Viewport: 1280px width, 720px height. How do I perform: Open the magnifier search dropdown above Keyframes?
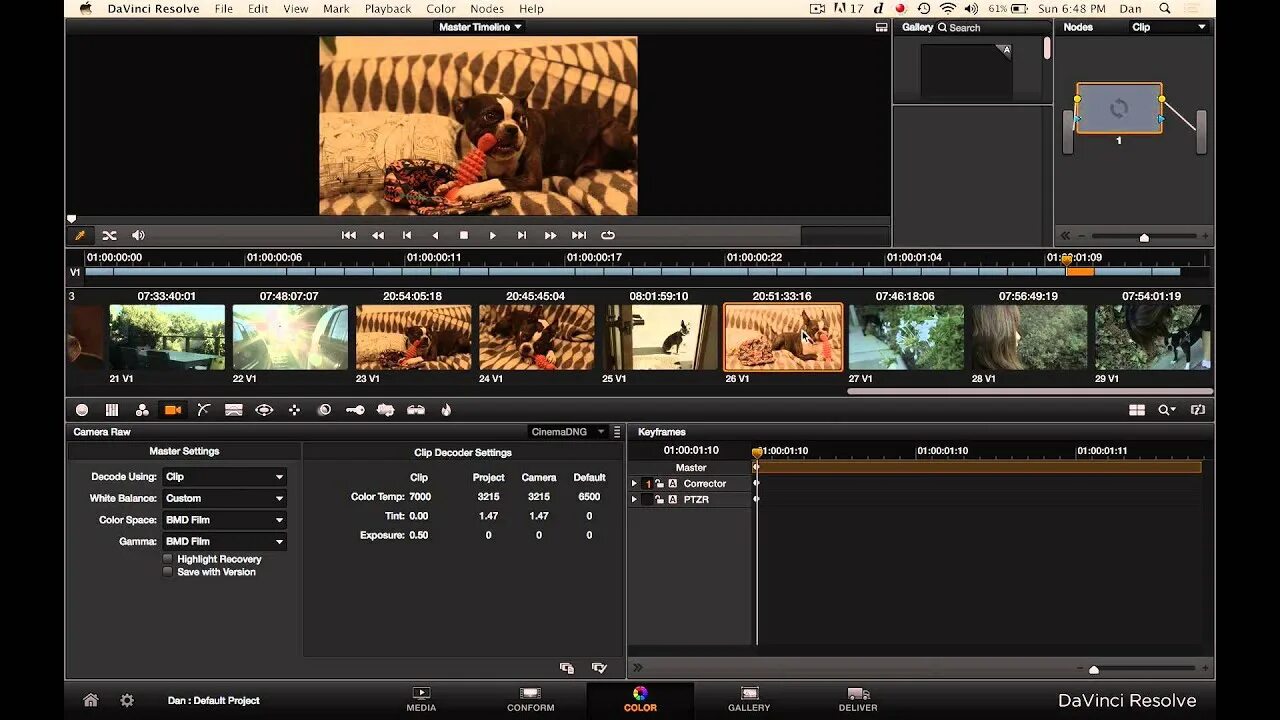point(1167,410)
